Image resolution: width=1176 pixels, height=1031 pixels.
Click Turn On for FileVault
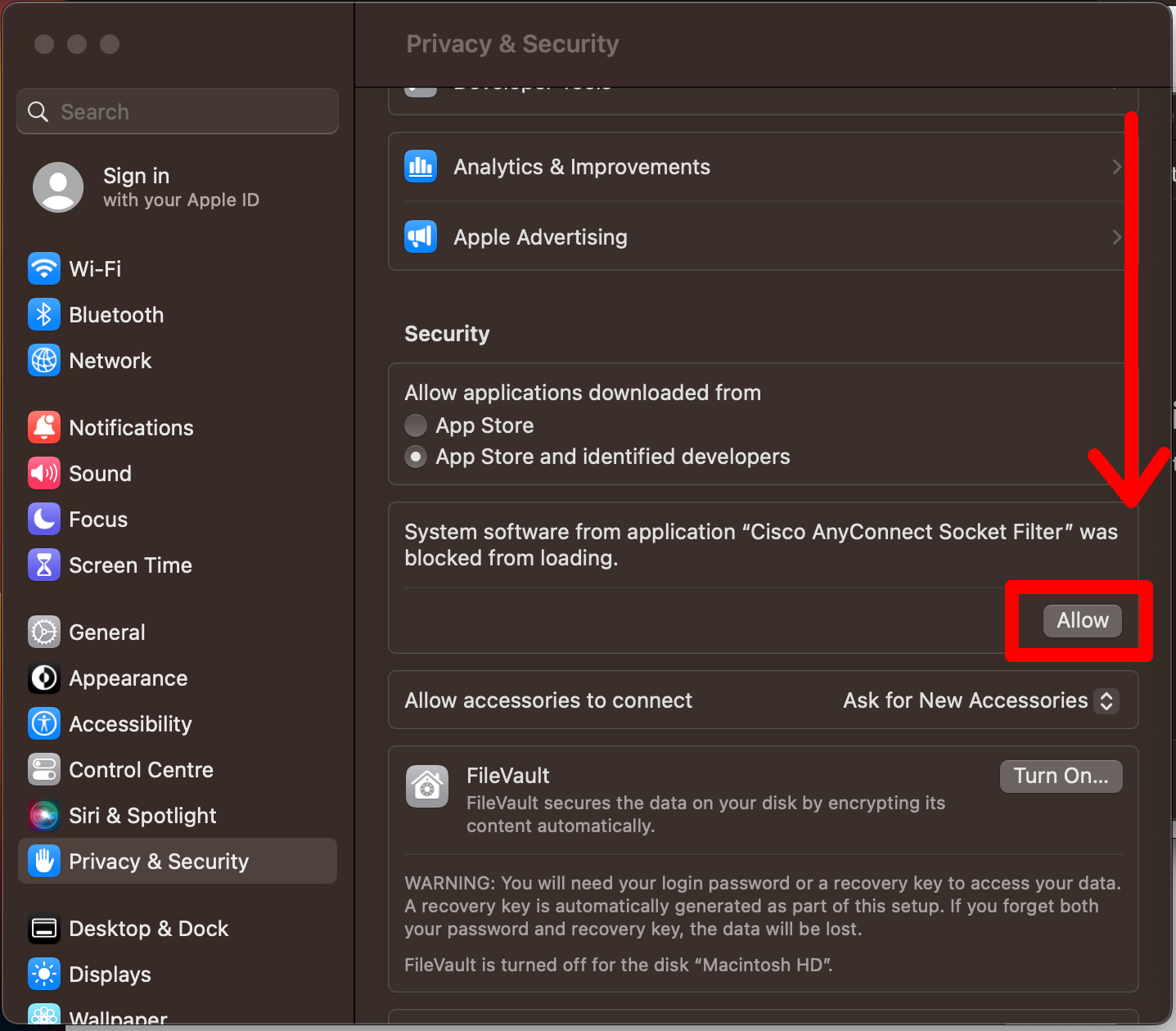(1061, 776)
